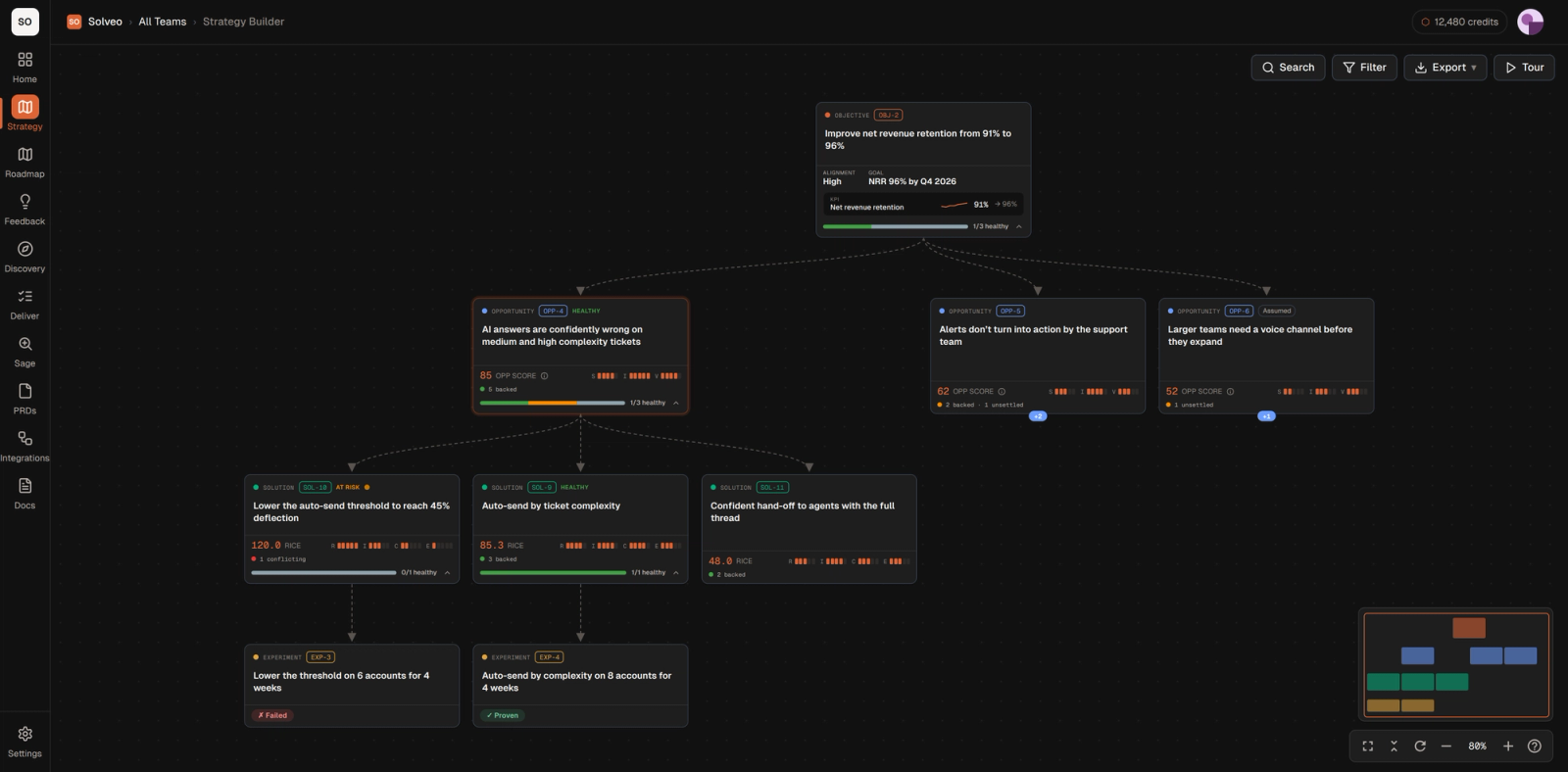Open the Filter button
1568x772 pixels.
[1364, 68]
